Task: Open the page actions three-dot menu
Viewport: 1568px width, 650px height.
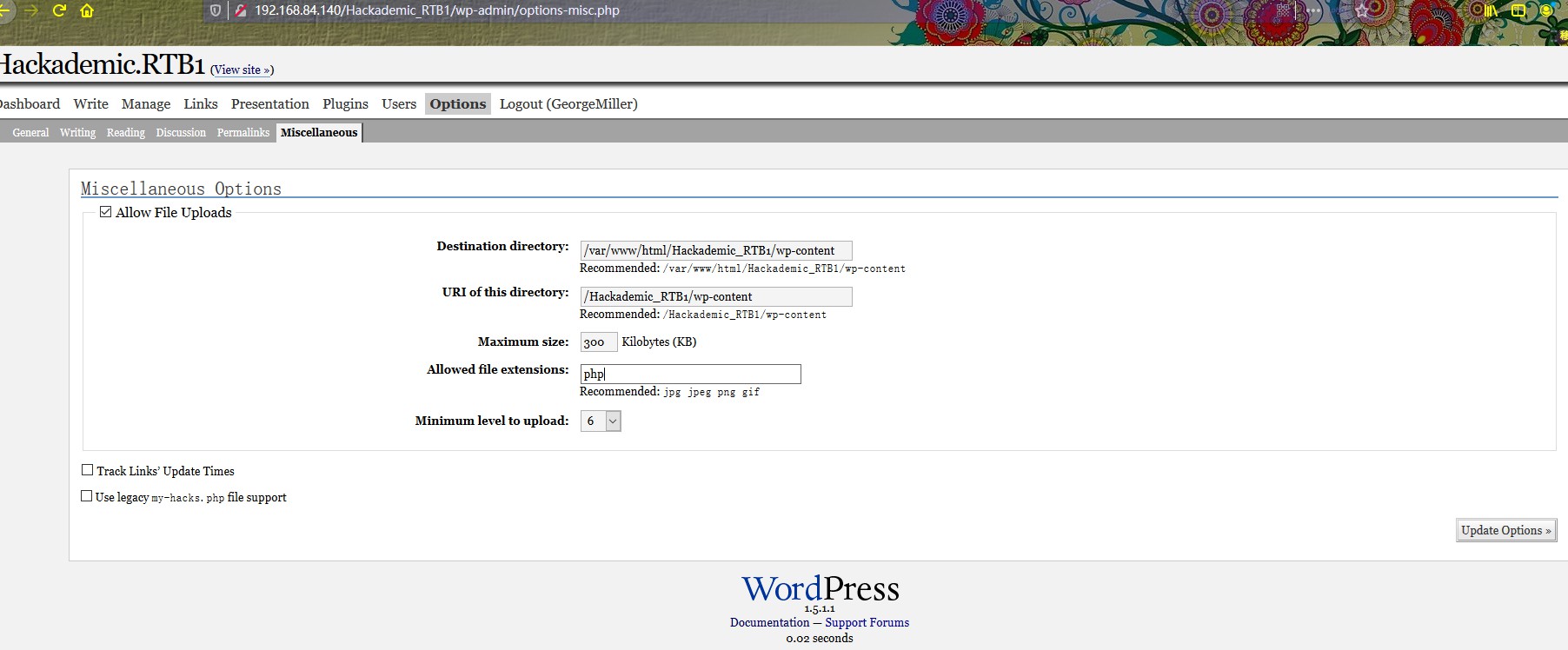Action: (1313, 10)
